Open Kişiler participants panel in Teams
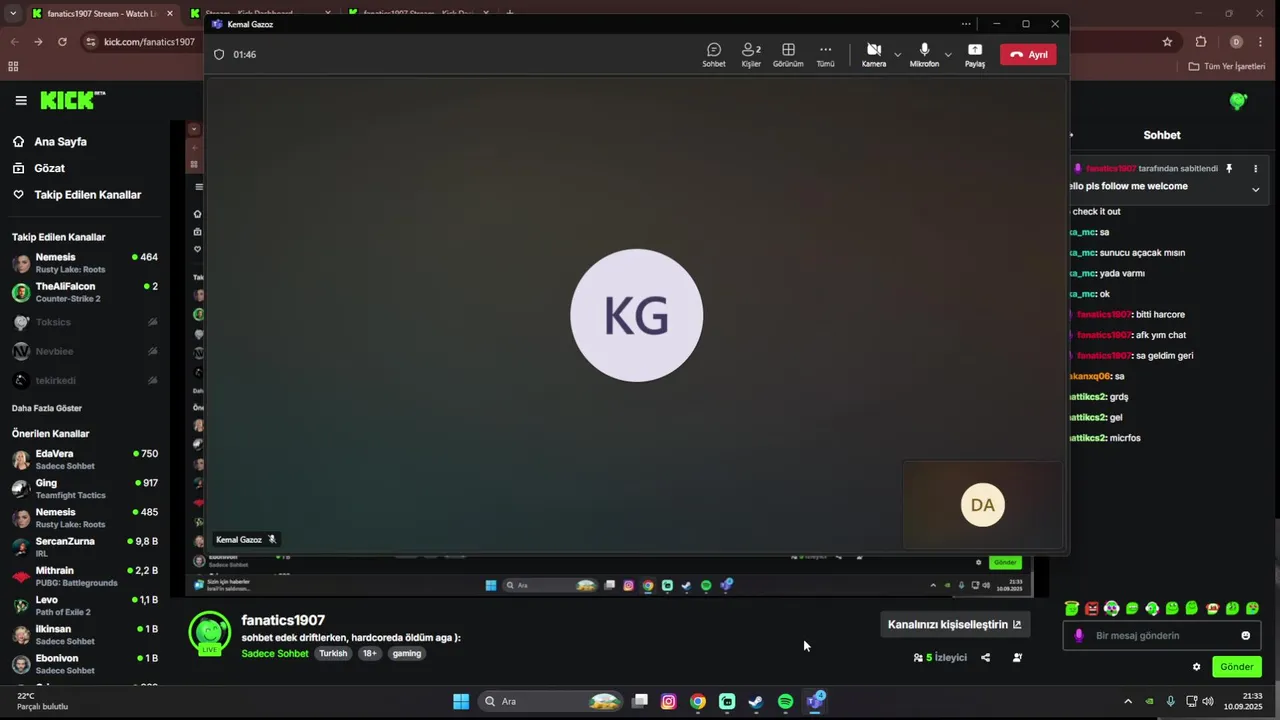 [x=751, y=55]
